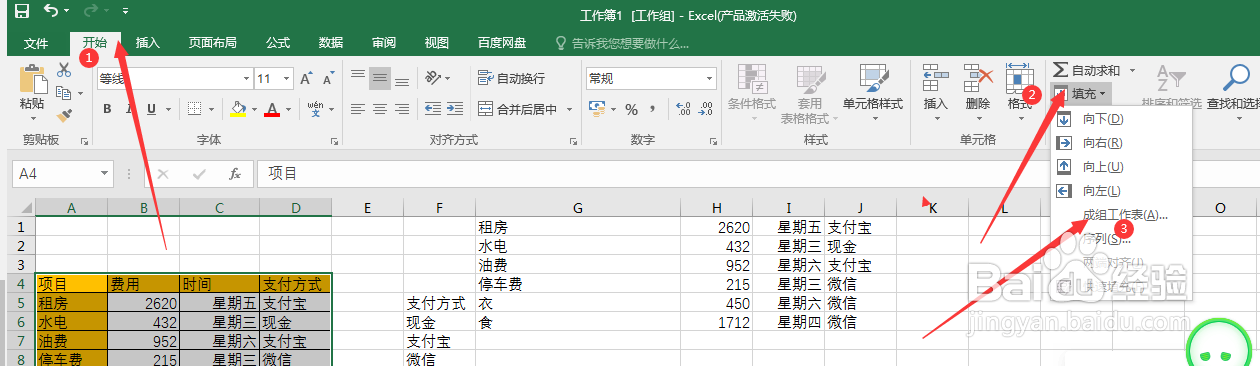Image resolution: width=1260 pixels, height=366 pixels.
Task: Click the Cut scissors icon
Action: (64, 70)
